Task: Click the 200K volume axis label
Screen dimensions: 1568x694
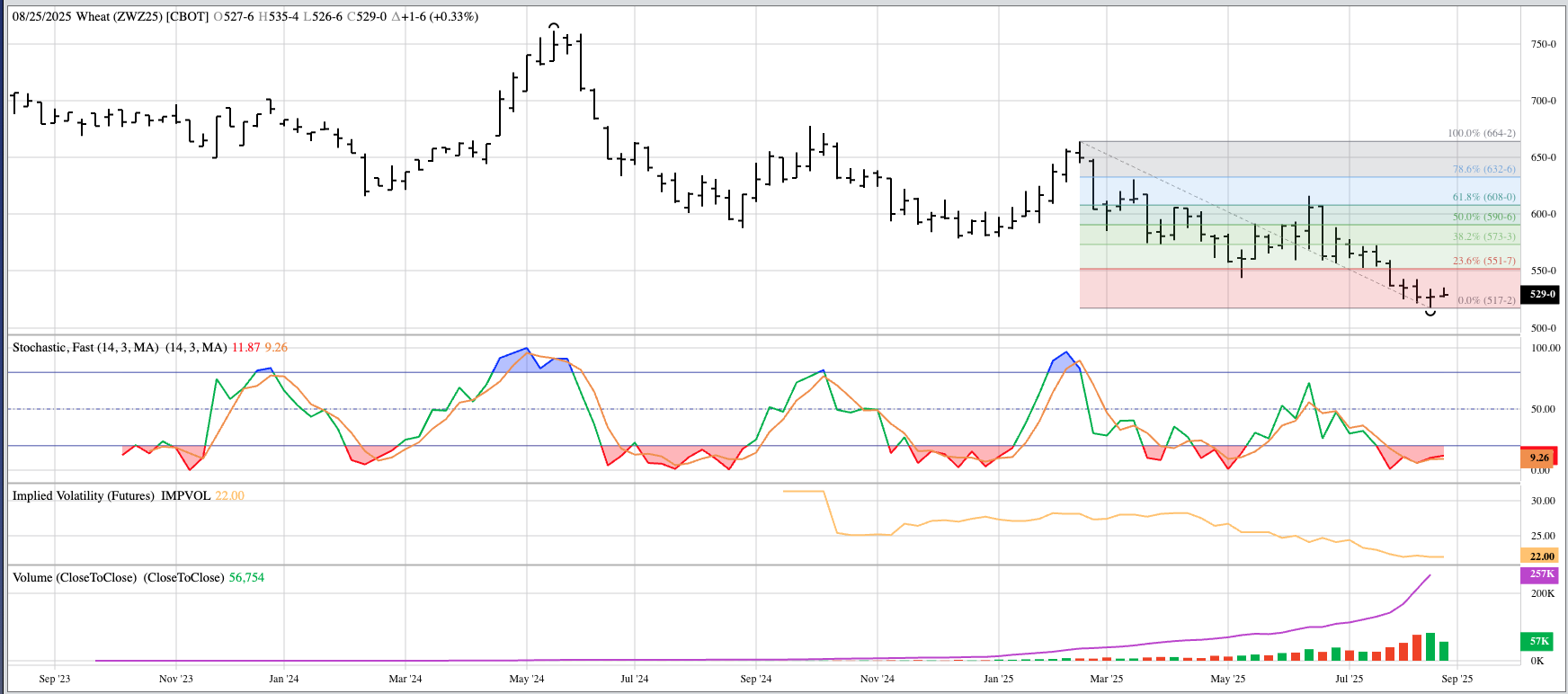Action: click(1543, 593)
